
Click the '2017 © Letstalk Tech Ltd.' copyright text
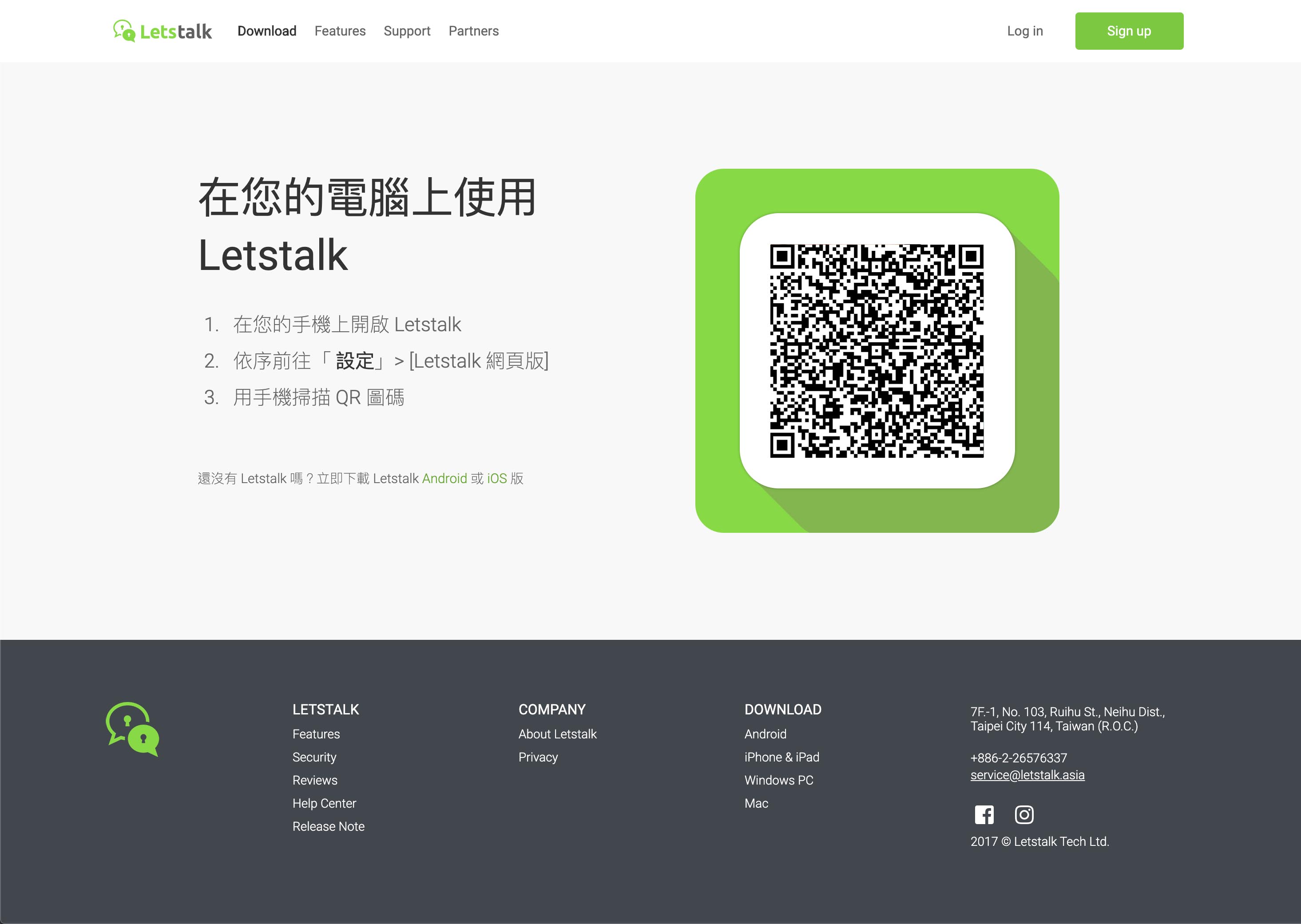[1039, 841]
